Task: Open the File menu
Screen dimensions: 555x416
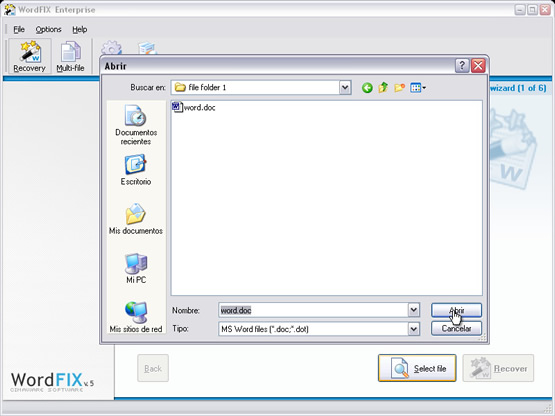Action: (x=19, y=29)
